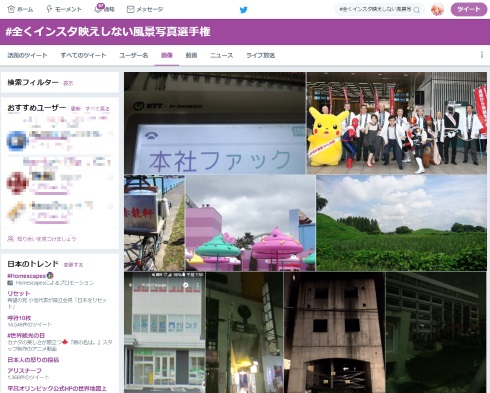Focus the Twitter search field
The image size is (490, 393).
click(x=379, y=10)
